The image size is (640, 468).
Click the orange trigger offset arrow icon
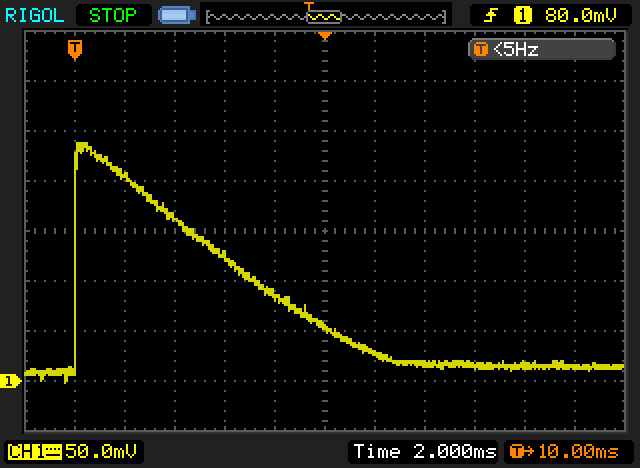(x=522, y=452)
